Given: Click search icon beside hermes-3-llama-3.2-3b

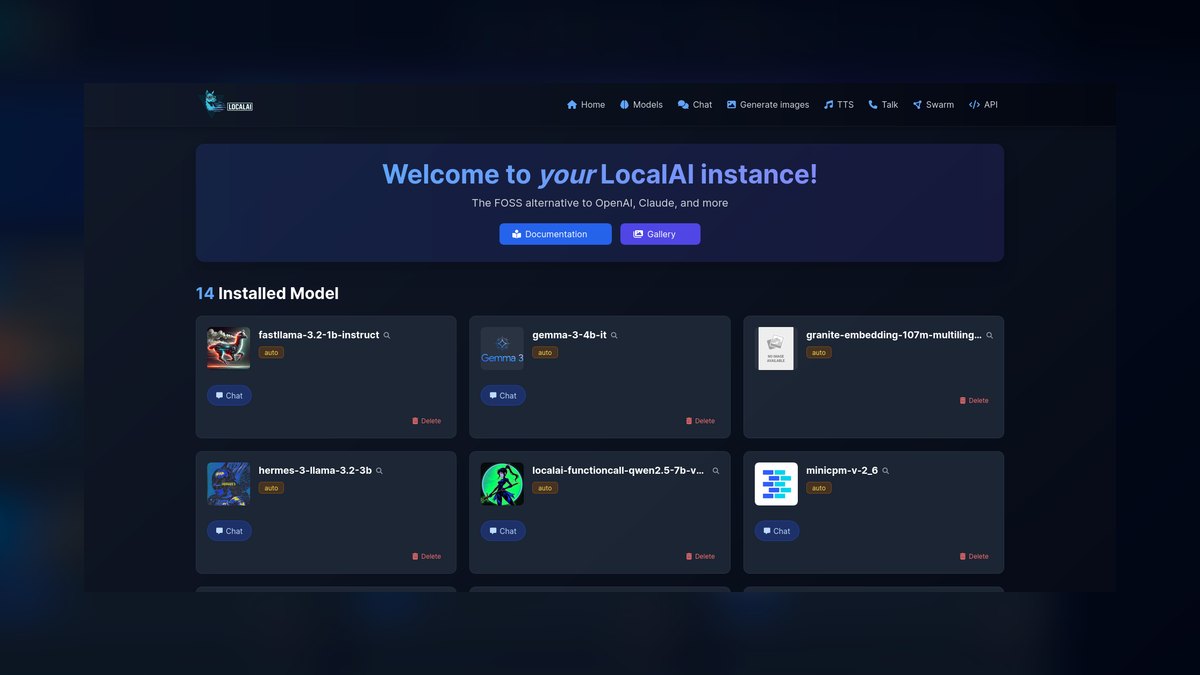Looking at the screenshot, I should (379, 471).
